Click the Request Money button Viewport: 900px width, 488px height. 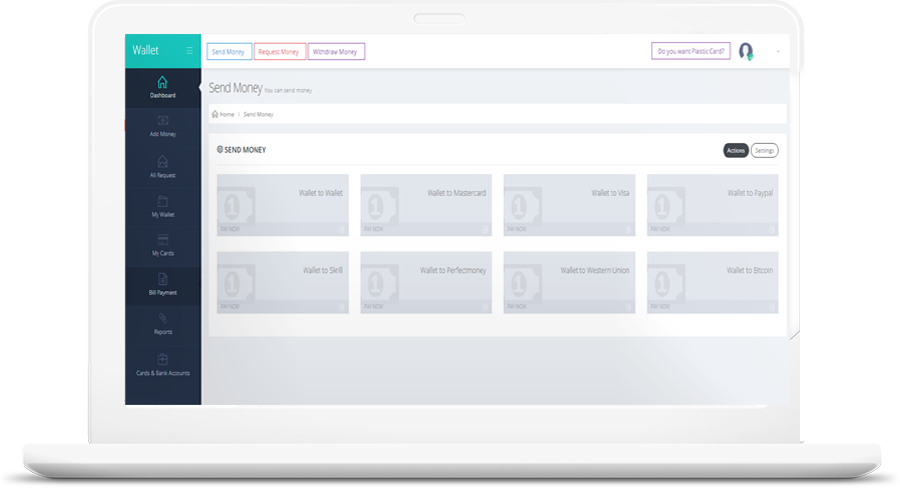click(280, 51)
